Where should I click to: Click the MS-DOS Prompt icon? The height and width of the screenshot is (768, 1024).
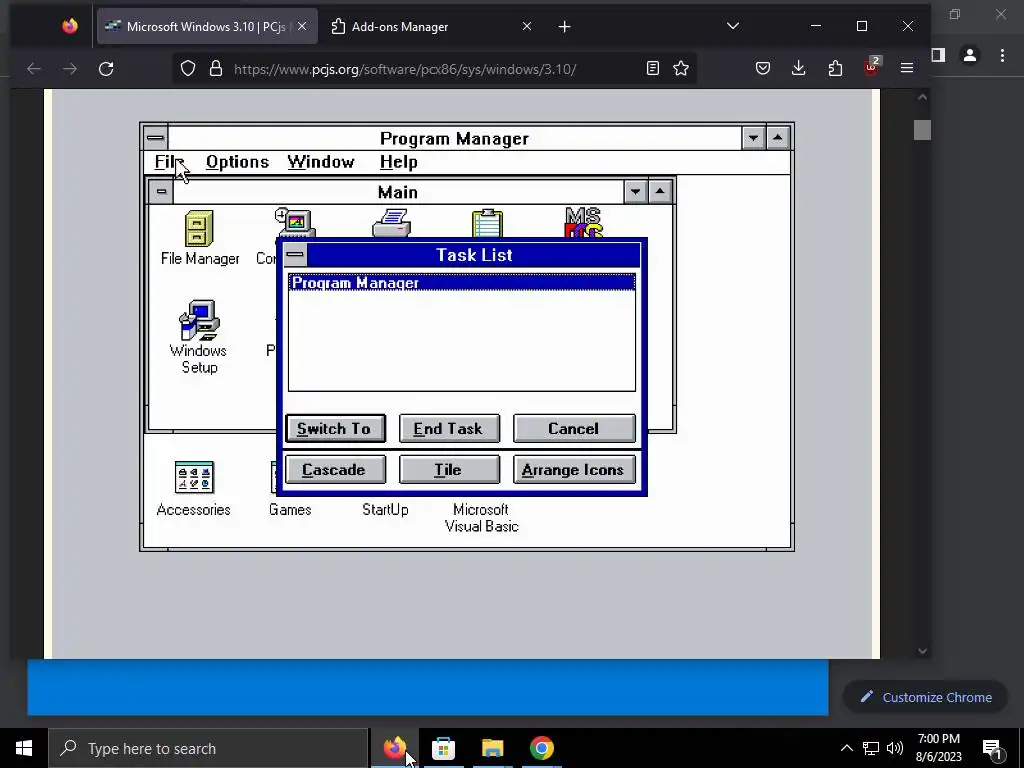click(583, 223)
